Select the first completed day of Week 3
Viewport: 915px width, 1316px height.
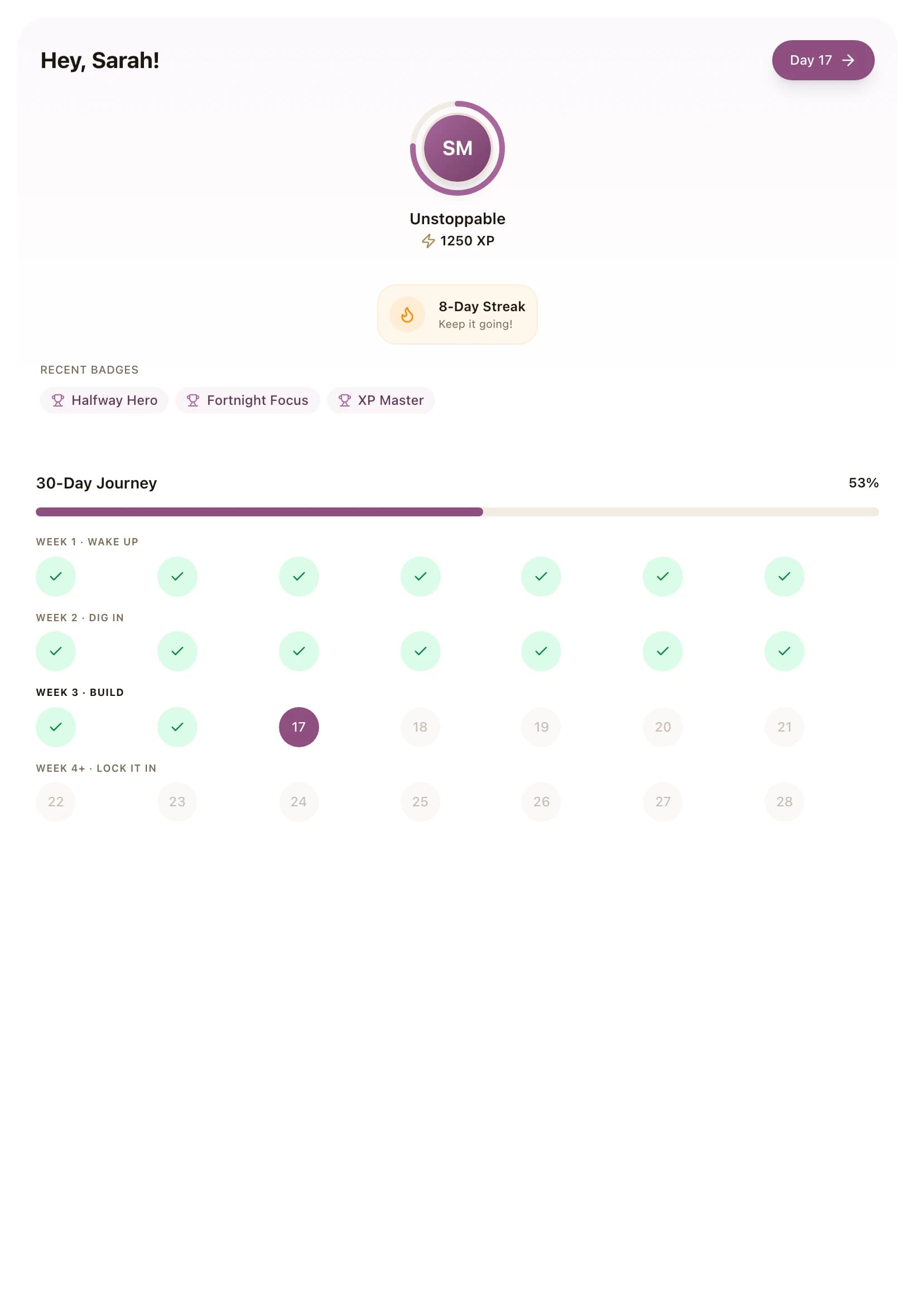[x=56, y=727]
